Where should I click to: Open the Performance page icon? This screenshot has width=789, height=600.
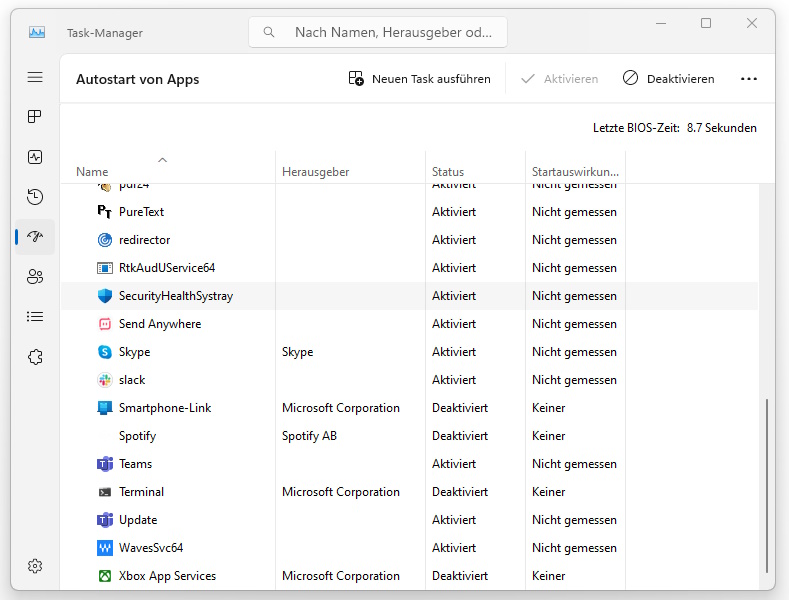(x=35, y=157)
